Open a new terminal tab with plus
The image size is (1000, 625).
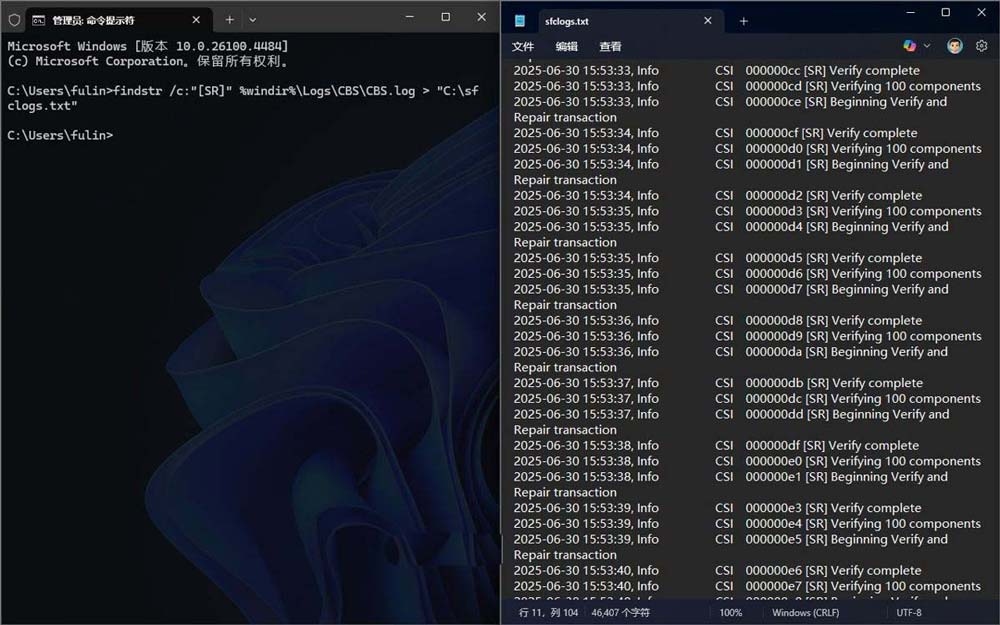pos(230,20)
